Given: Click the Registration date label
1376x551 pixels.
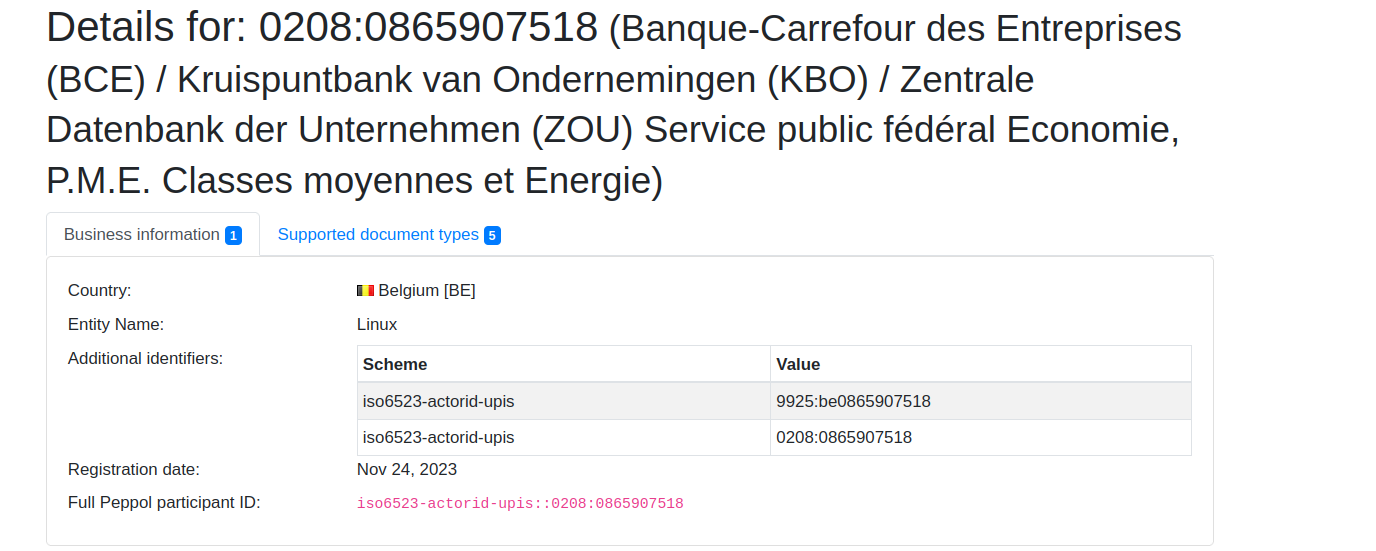Looking at the screenshot, I should click(134, 470).
